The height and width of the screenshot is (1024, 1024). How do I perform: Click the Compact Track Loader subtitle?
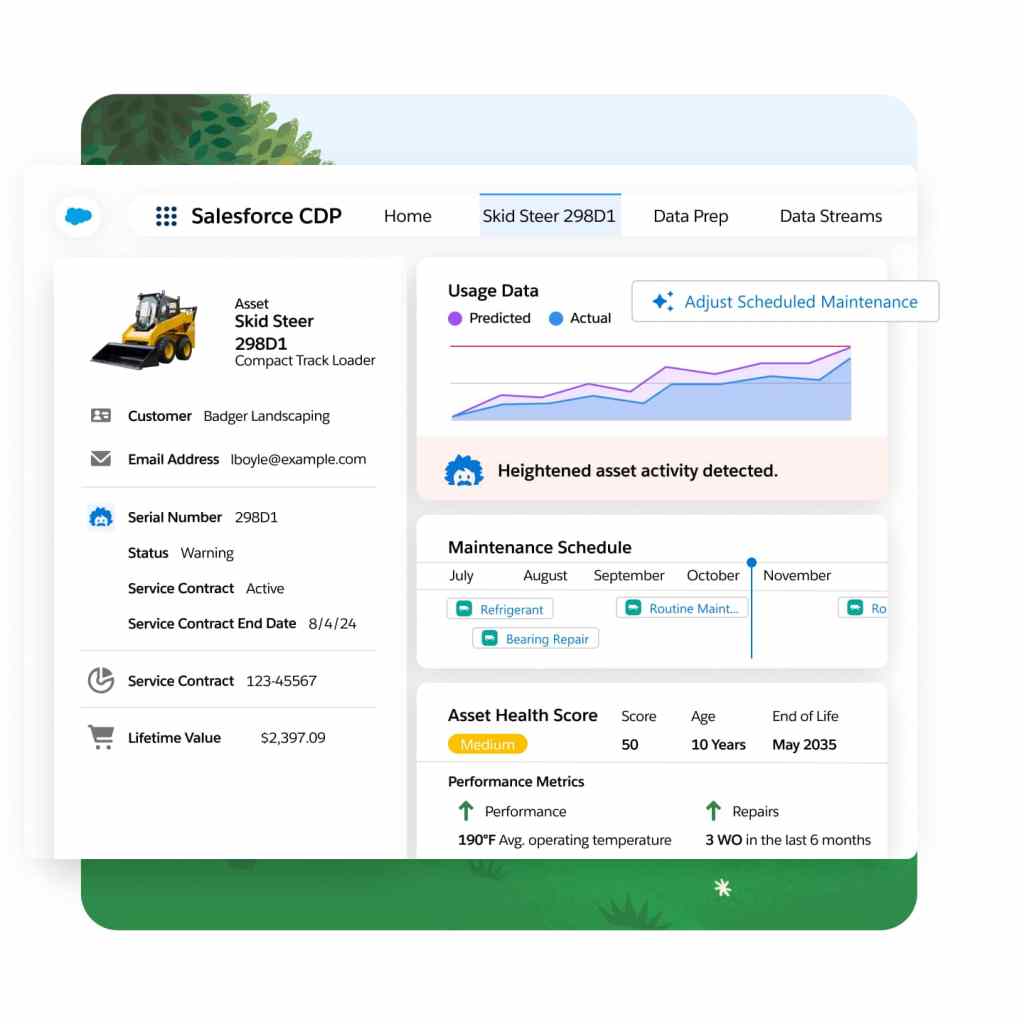click(x=305, y=360)
